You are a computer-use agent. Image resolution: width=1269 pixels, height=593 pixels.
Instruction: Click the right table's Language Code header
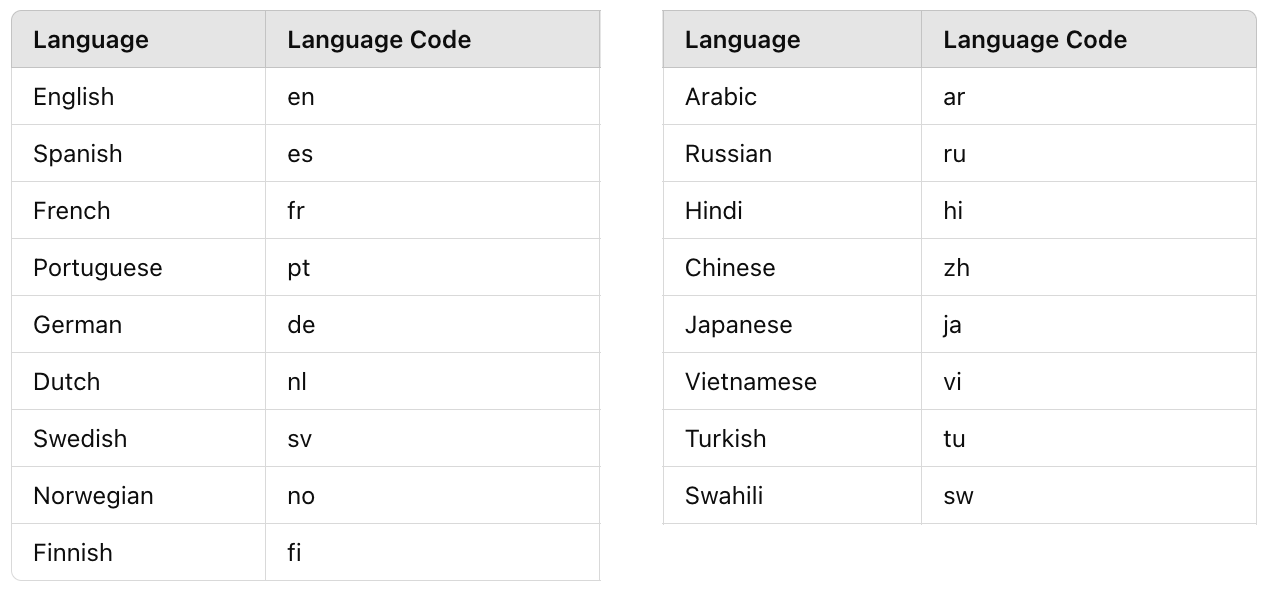(1035, 40)
